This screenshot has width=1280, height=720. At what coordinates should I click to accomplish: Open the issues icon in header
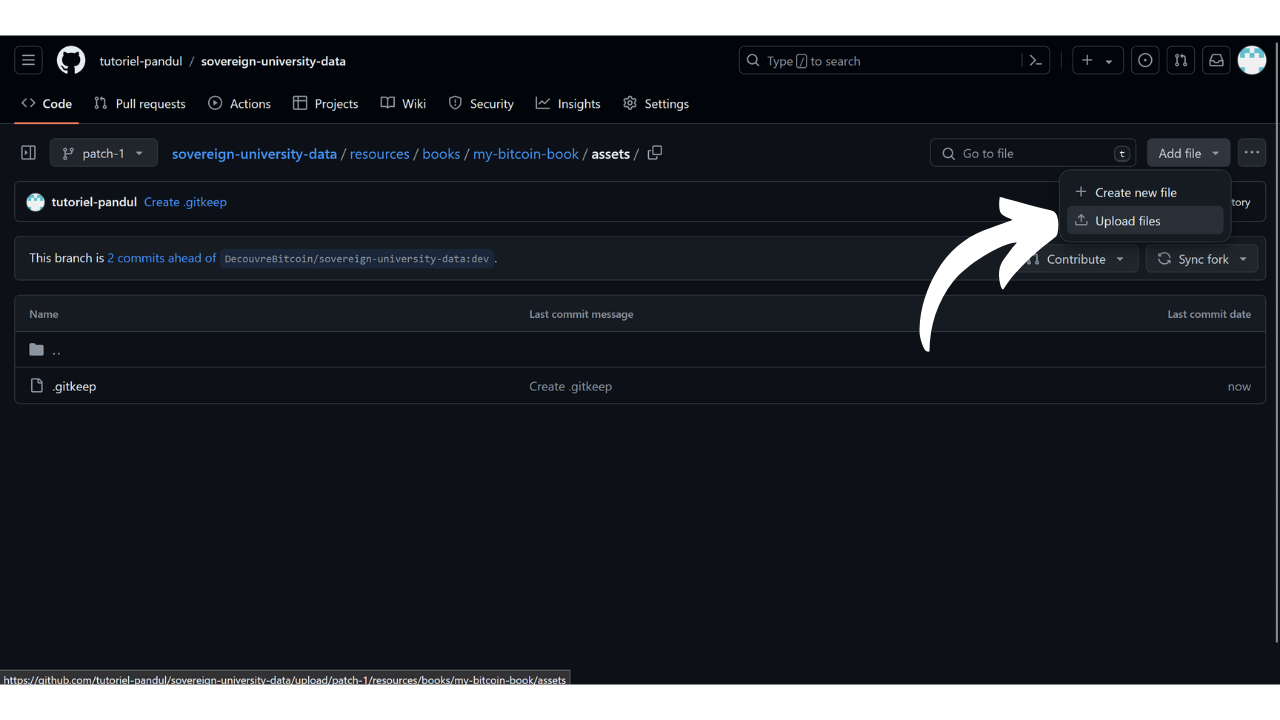pos(1145,60)
